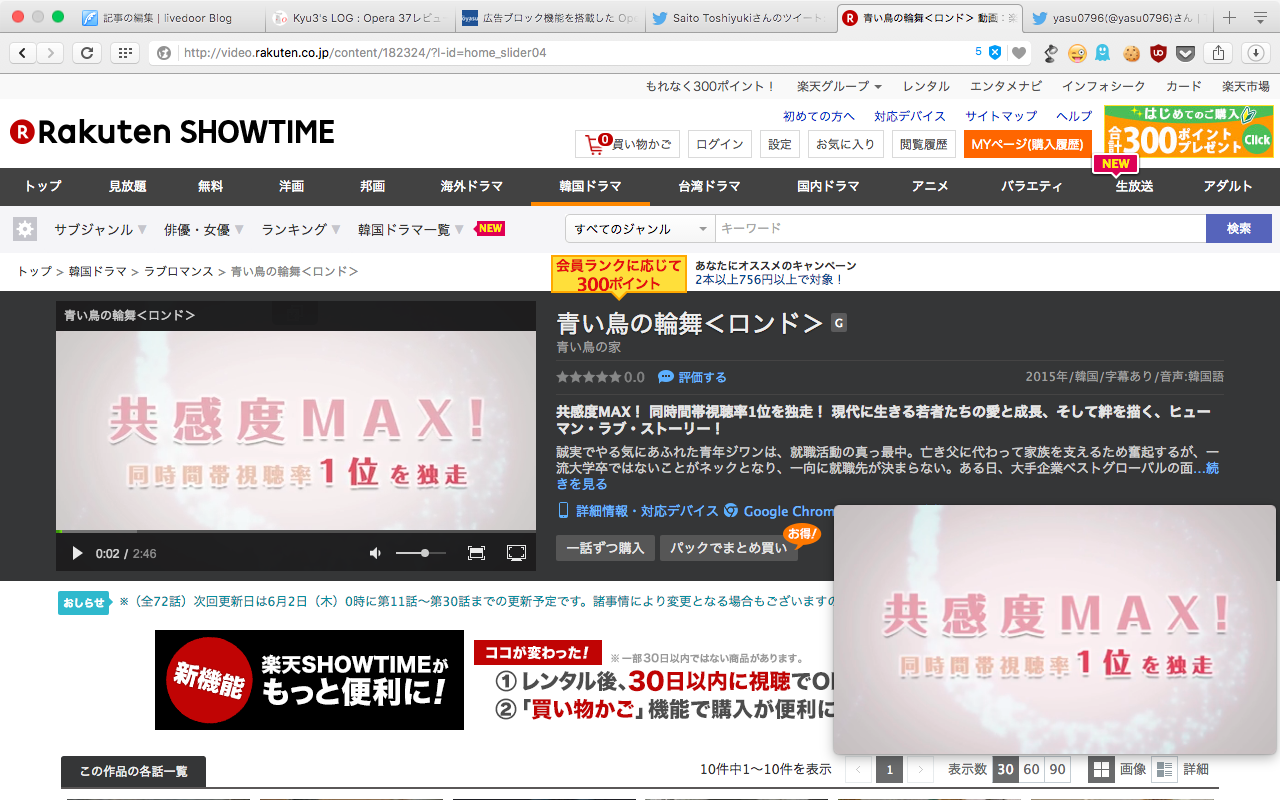
Task: Open the この作品の各話一覧 tab
Action: 133,771
